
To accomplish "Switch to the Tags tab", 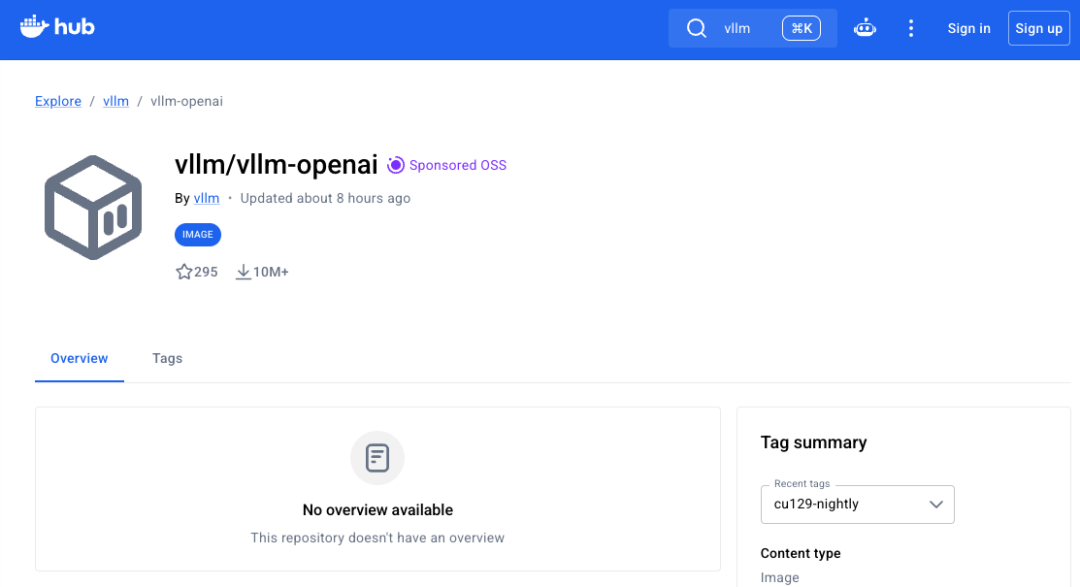I will [167, 358].
